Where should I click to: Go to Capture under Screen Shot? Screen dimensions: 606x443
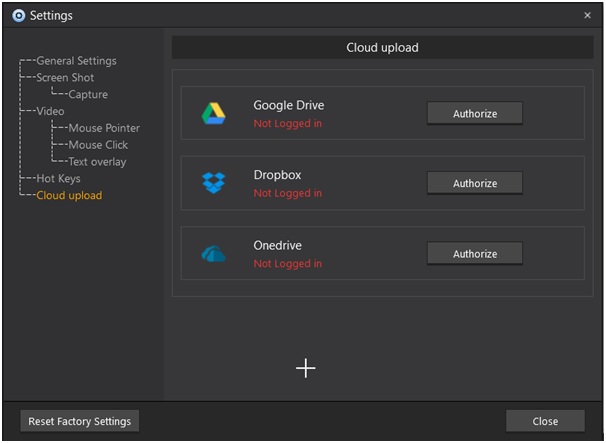point(88,95)
